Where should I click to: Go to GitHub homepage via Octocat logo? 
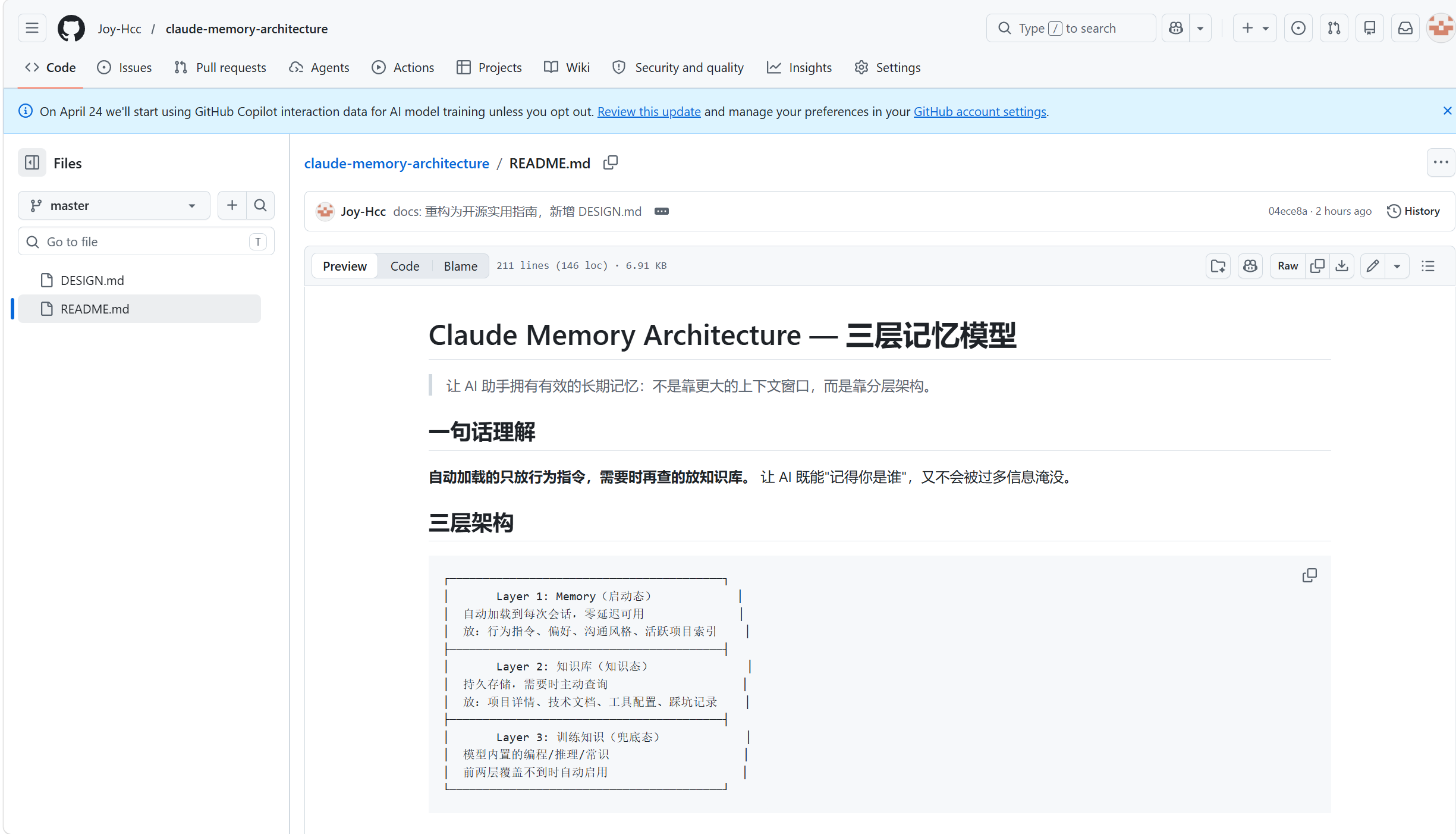point(71,28)
